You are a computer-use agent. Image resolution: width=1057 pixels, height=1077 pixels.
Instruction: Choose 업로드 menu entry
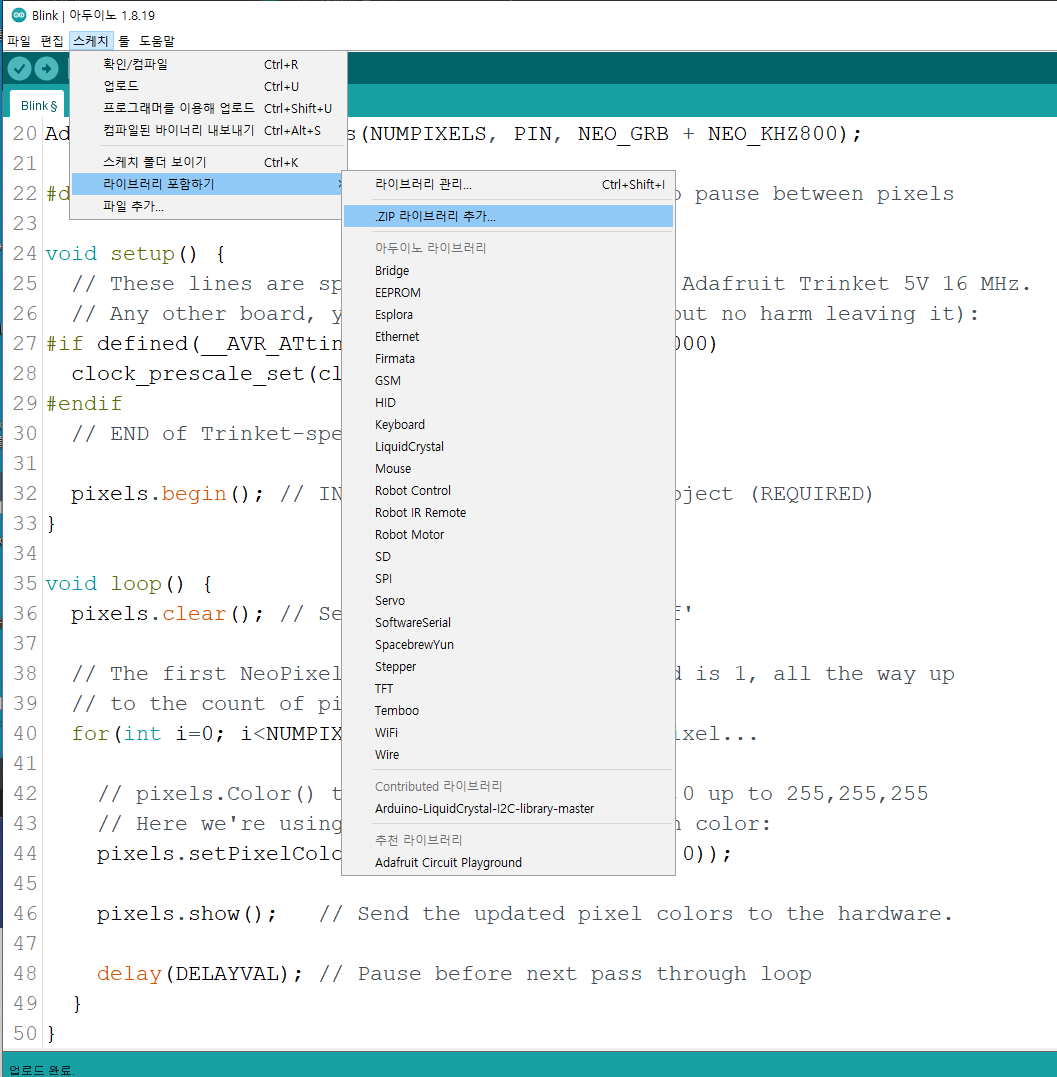click(x=208, y=87)
